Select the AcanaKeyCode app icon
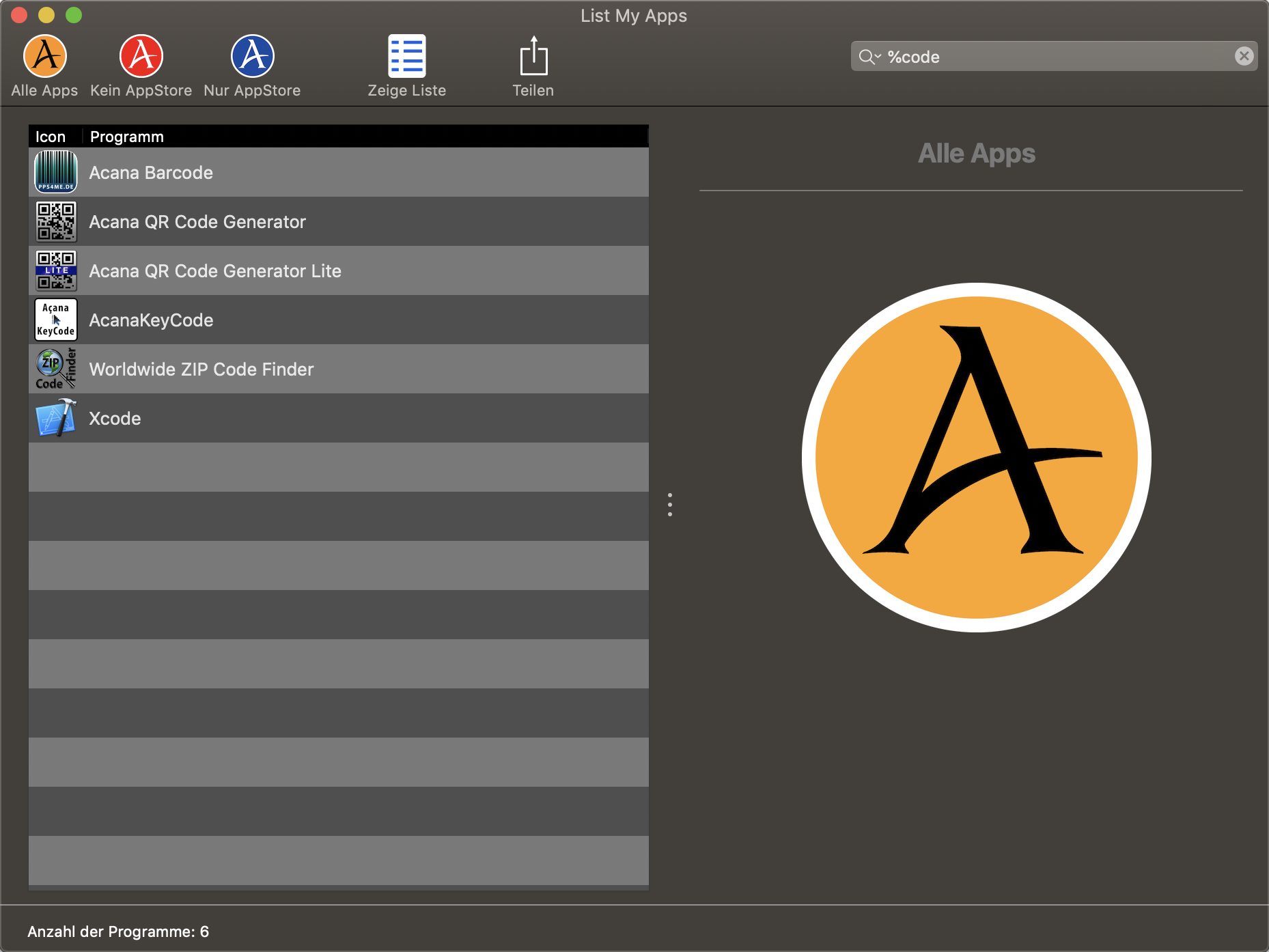 [x=56, y=320]
